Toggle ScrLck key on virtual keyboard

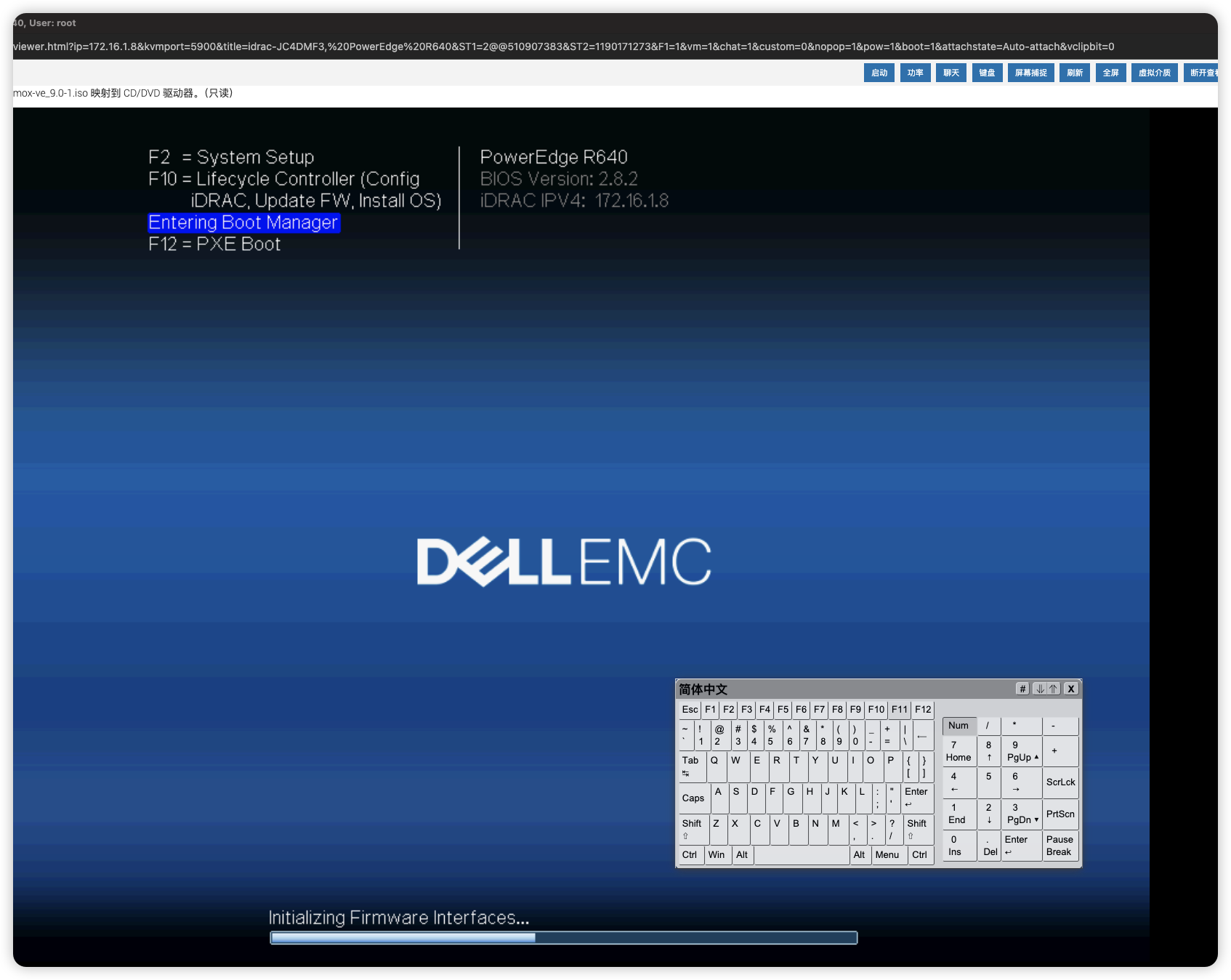(x=1060, y=782)
